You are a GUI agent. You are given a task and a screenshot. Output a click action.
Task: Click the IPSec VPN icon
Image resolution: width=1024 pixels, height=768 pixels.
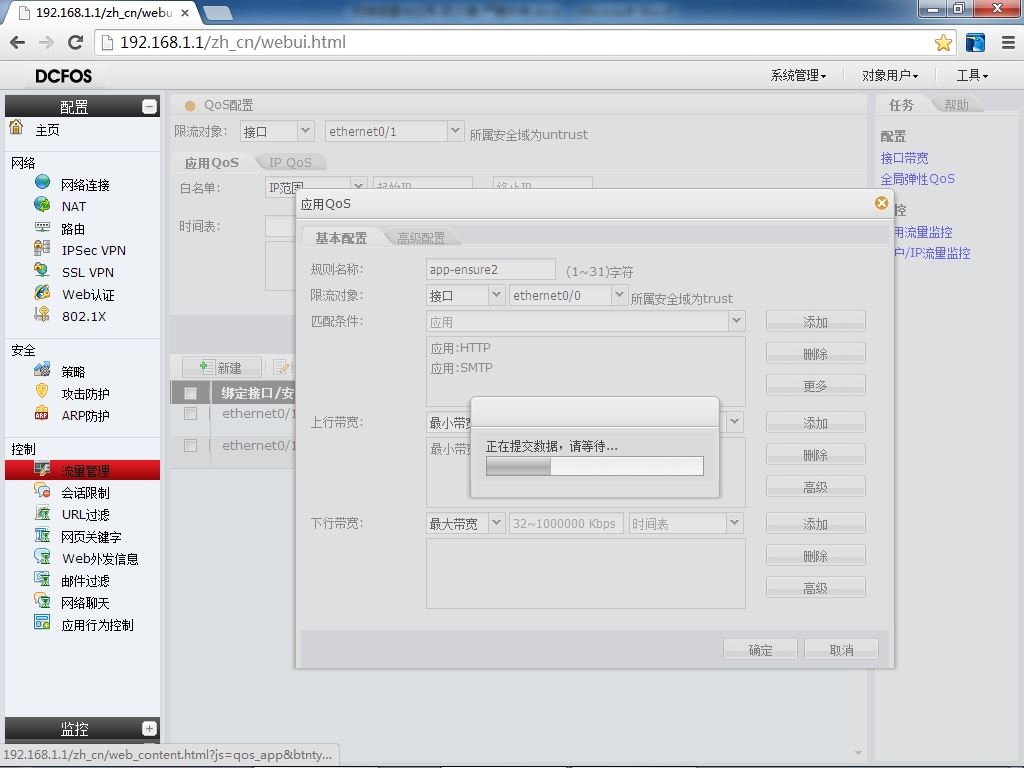pyautogui.click(x=42, y=248)
